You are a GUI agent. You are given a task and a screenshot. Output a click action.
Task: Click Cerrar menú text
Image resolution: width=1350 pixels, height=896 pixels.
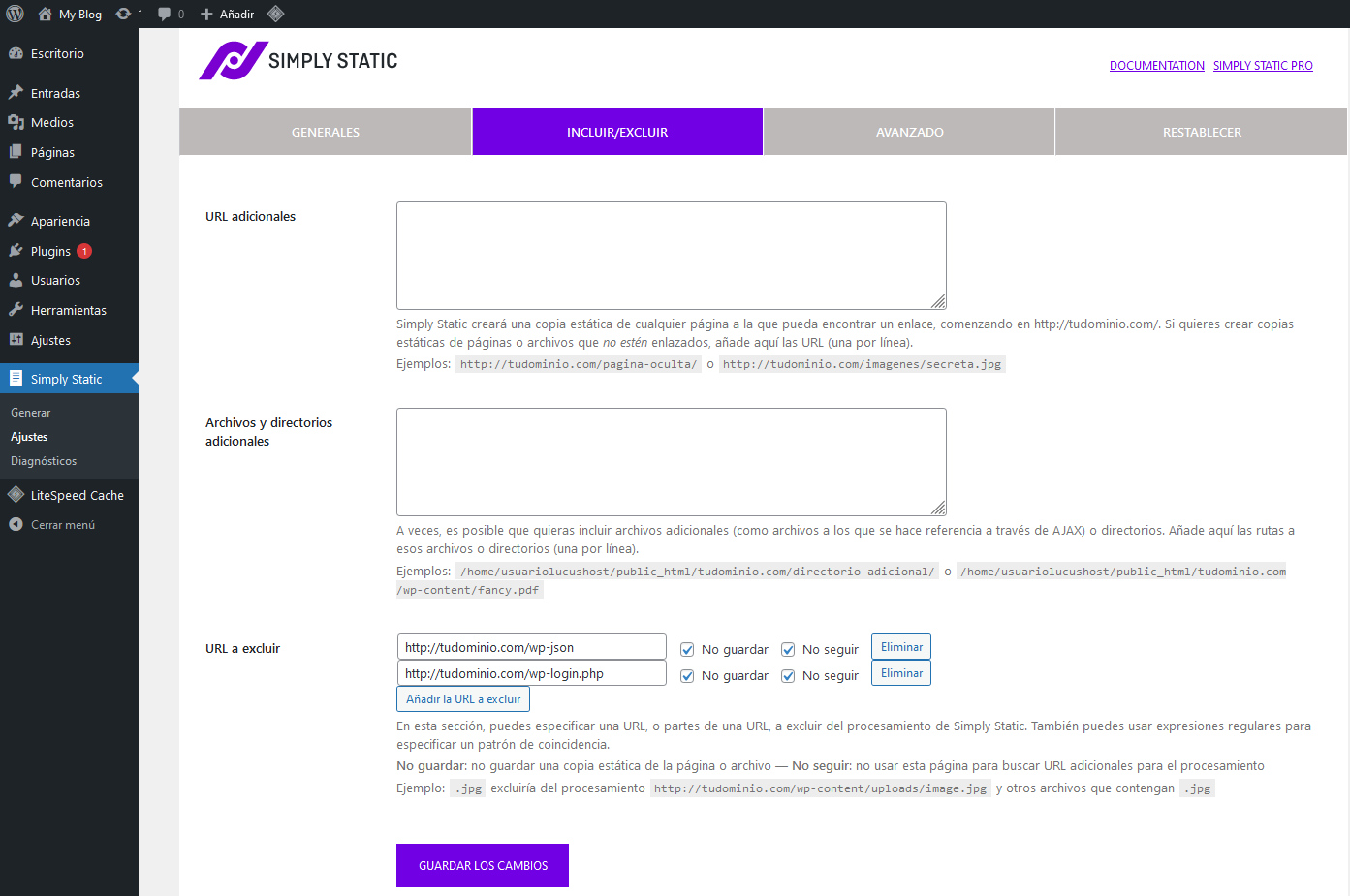point(63,525)
